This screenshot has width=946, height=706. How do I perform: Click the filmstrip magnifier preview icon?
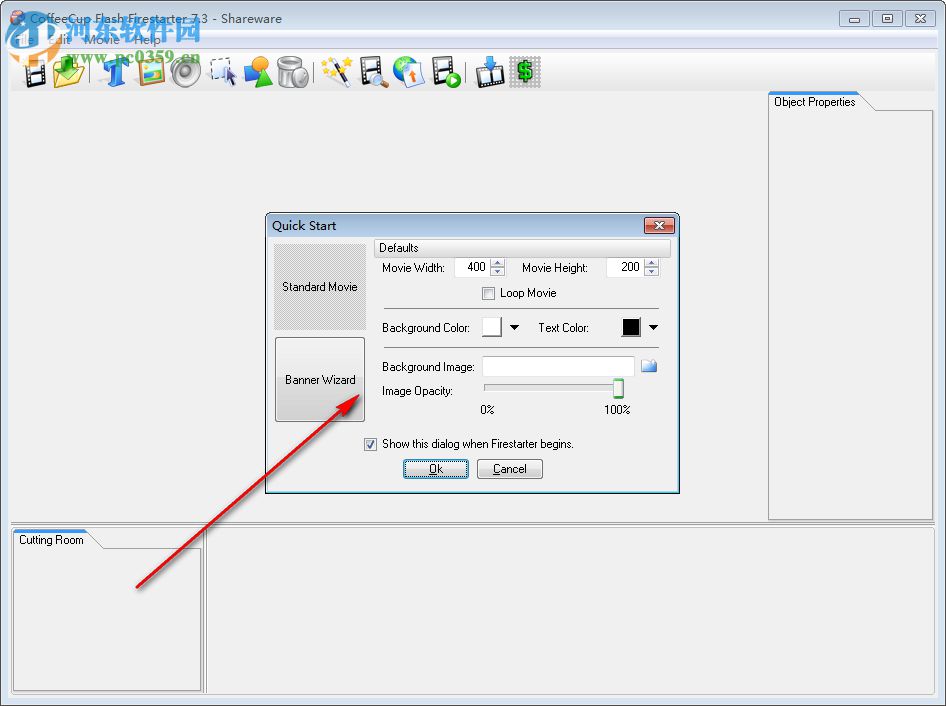[x=373, y=72]
